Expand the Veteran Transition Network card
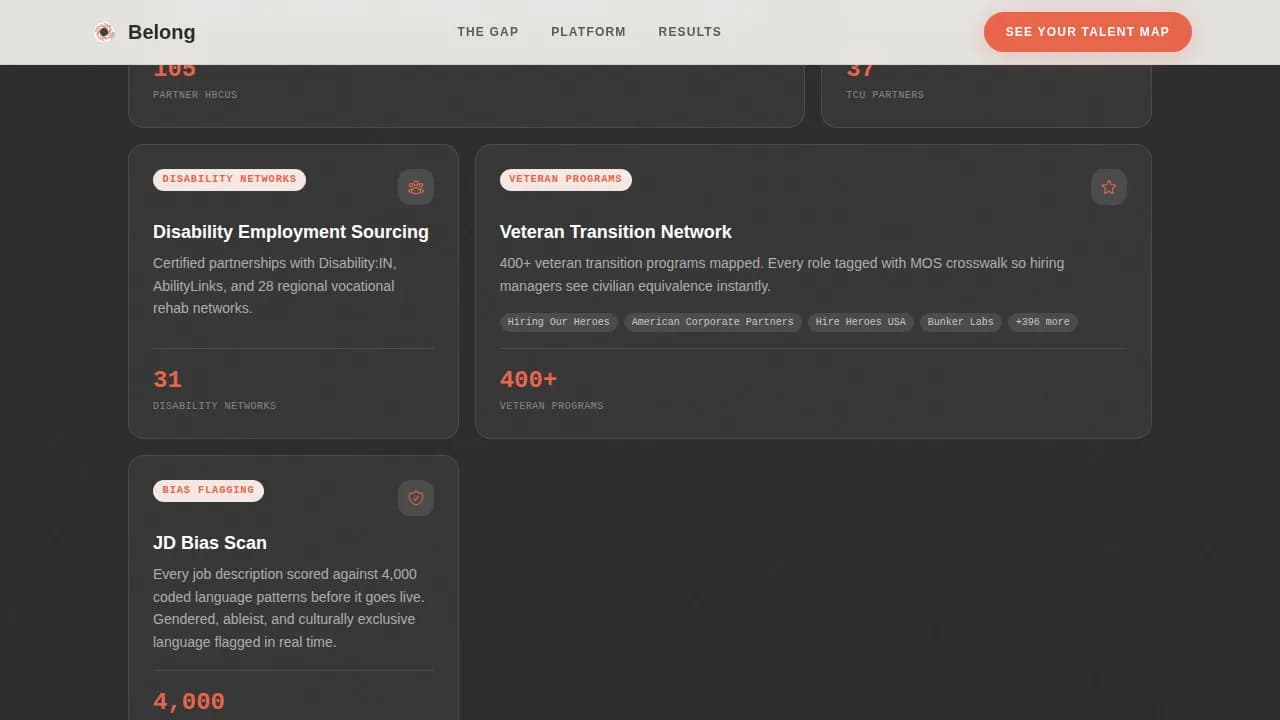 pos(813,290)
